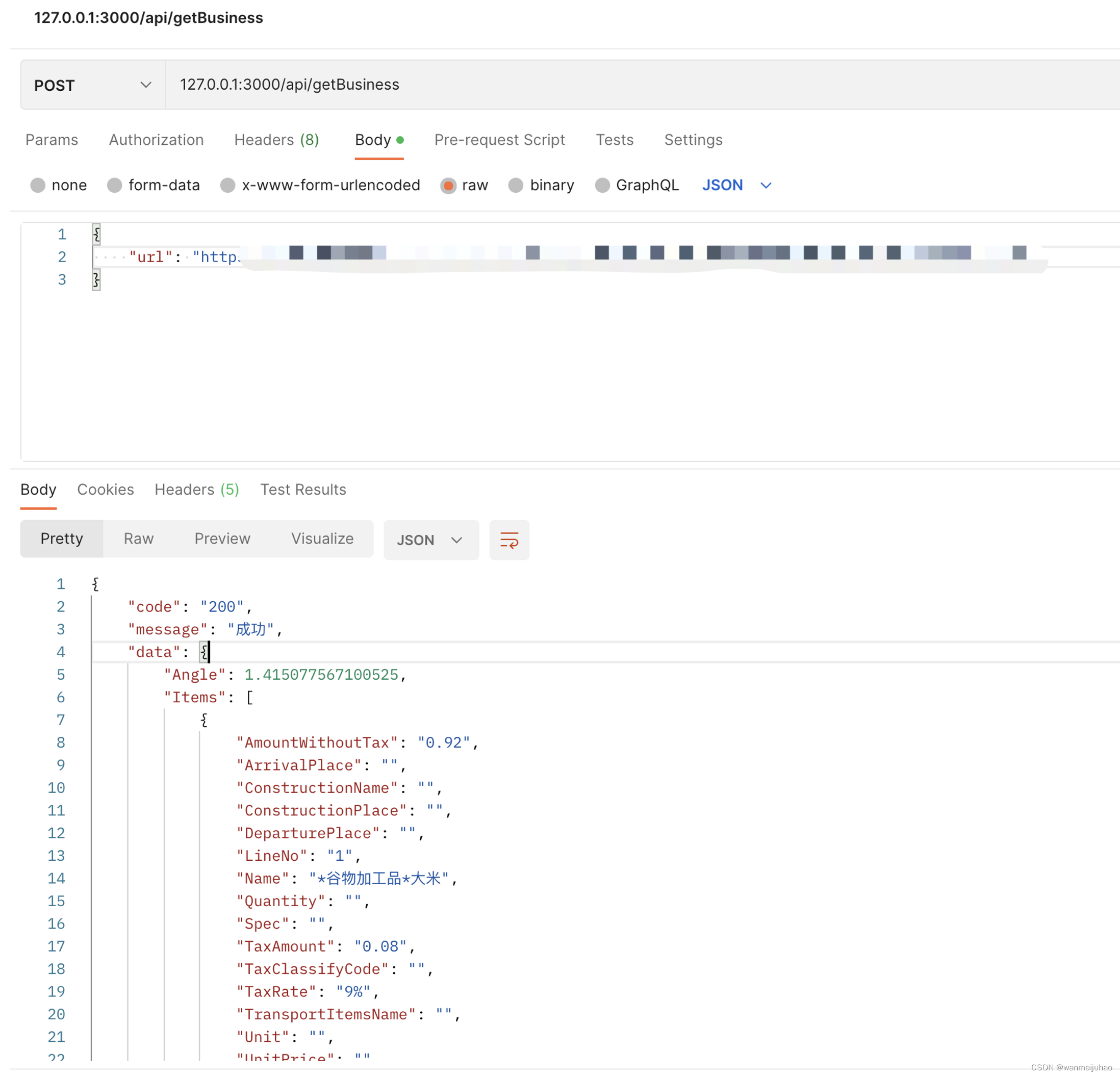This screenshot has width=1120, height=1077.
Task: Switch to the Authorization tab
Action: (x=156, y=140)
